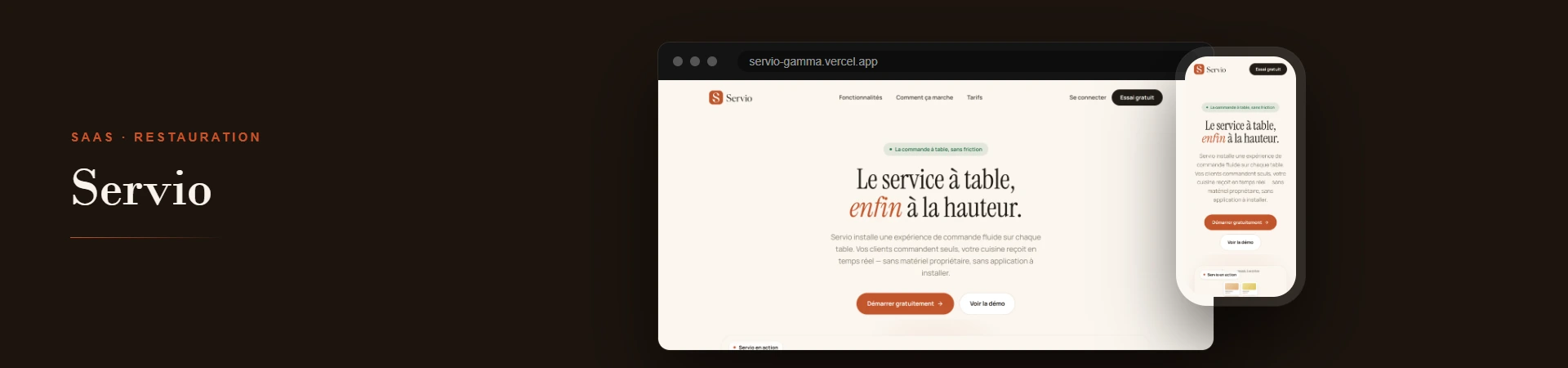The height and width of the screenshot is (368, 1568).
Task: Click the large Servio title on the left
Action: pyautogui.click(x=141, y=187)
